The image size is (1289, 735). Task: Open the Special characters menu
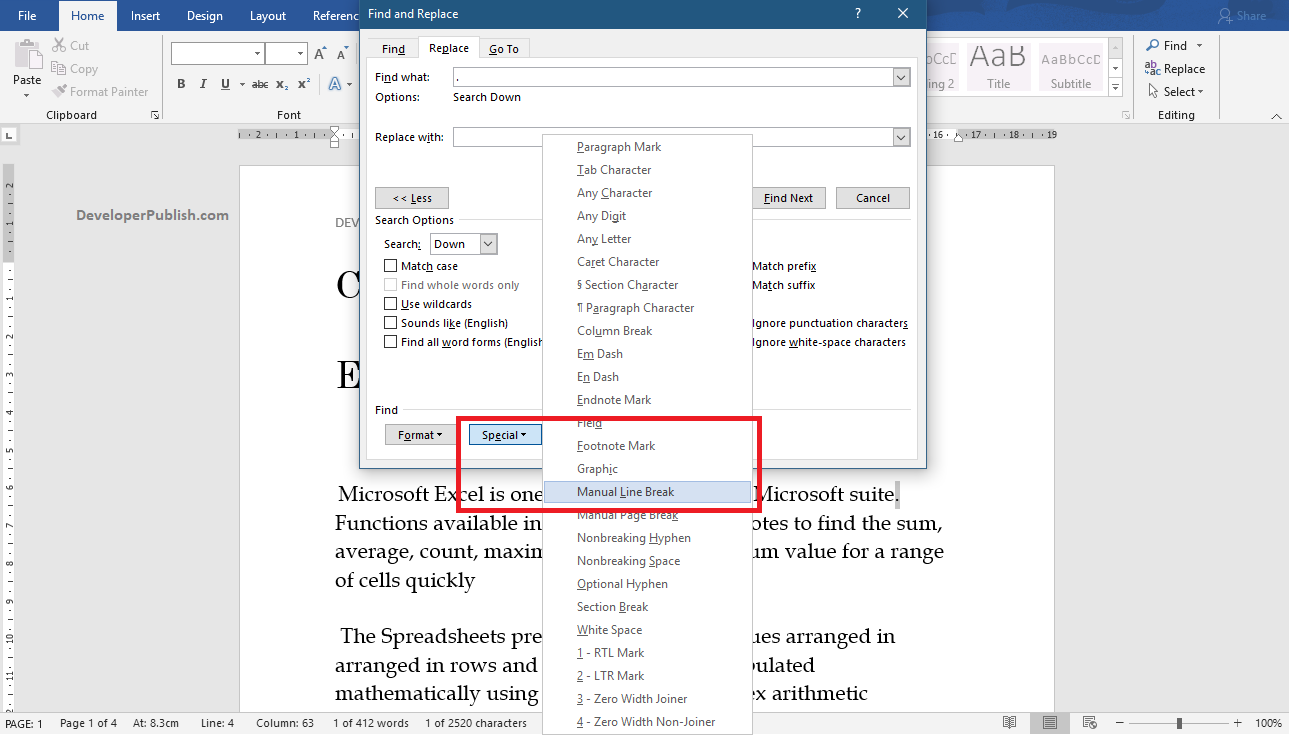pos(504,434)
